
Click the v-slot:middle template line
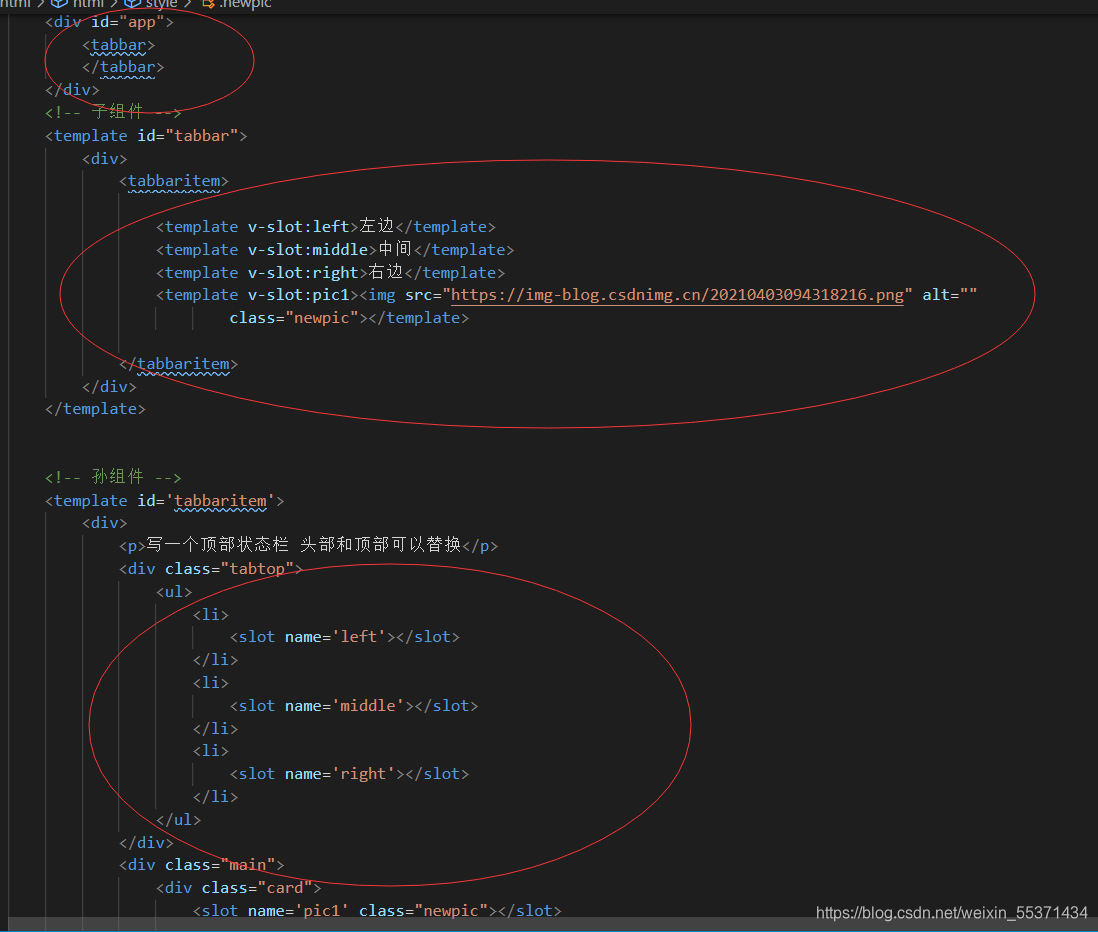pos(335,249)
